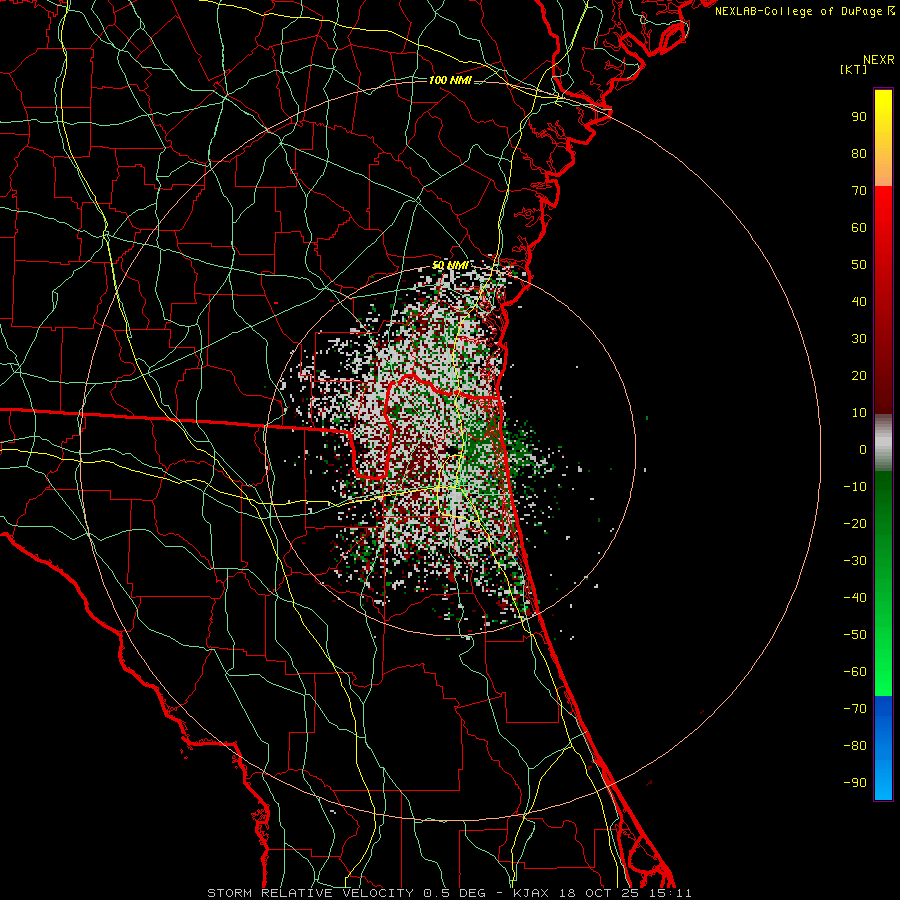The height and width of the screenshot is (900, 900).
Task: Click gray zero-velocity segment of color bar
Action: point(883,443)
